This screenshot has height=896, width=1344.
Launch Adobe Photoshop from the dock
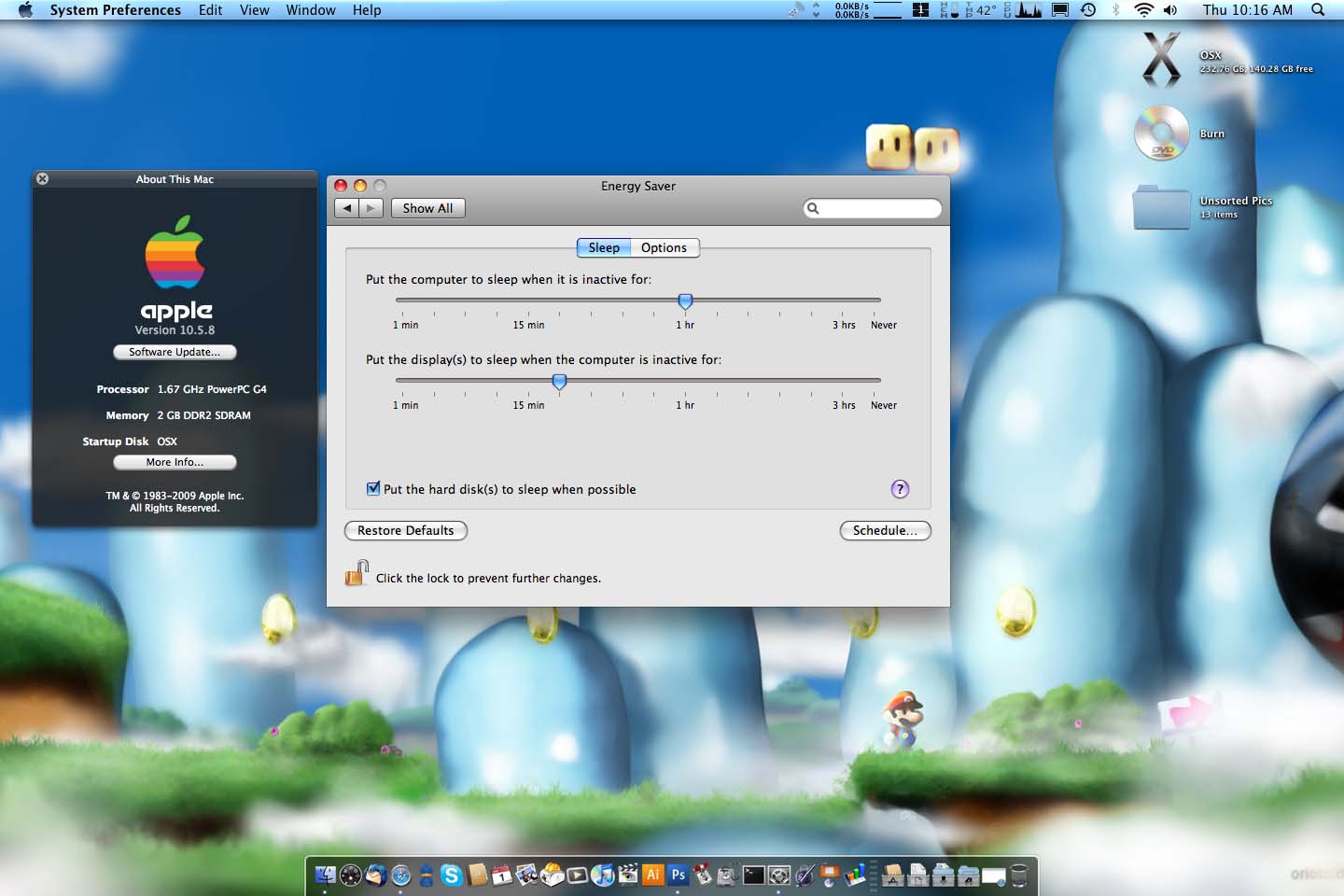tap(679, 875)
